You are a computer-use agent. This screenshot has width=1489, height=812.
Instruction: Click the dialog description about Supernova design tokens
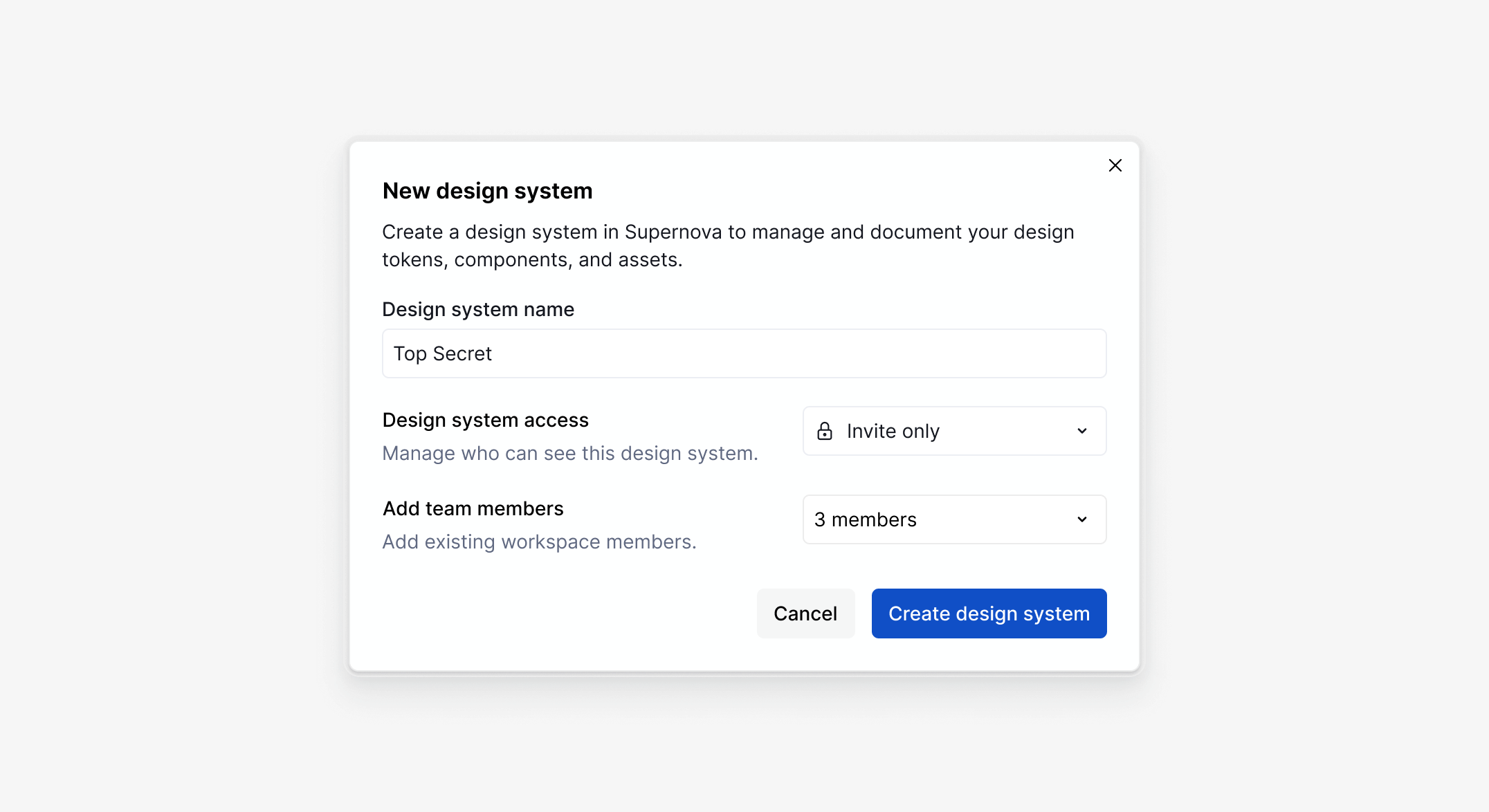coord(727,246)
